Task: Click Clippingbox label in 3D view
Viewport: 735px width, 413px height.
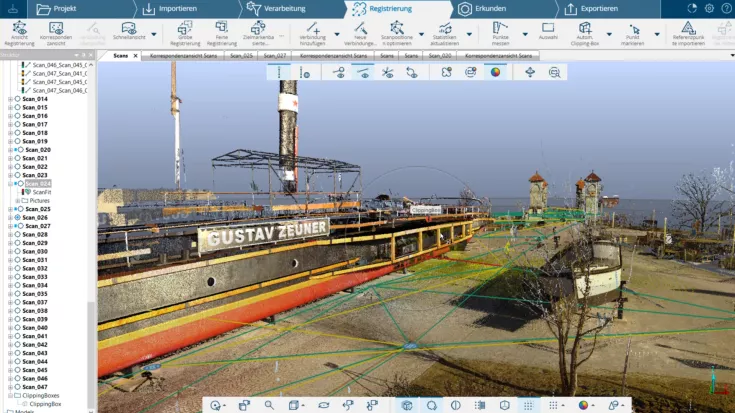Action: (x=426, y=210)
